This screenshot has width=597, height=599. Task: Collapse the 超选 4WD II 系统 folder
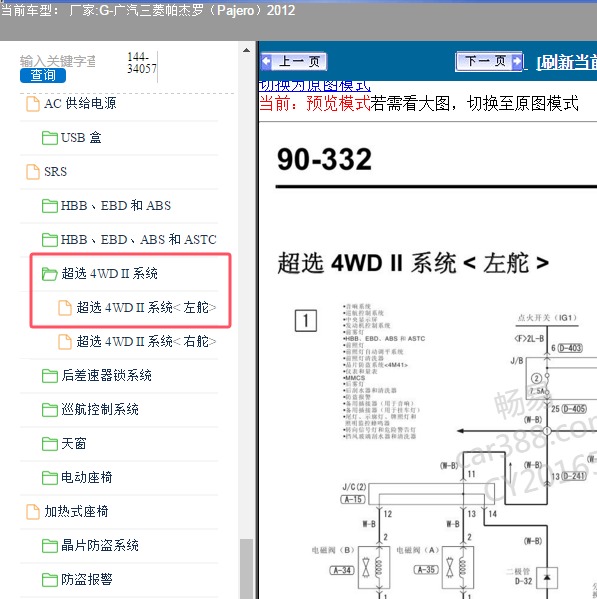pyautogui.click(x=109, y=274)
